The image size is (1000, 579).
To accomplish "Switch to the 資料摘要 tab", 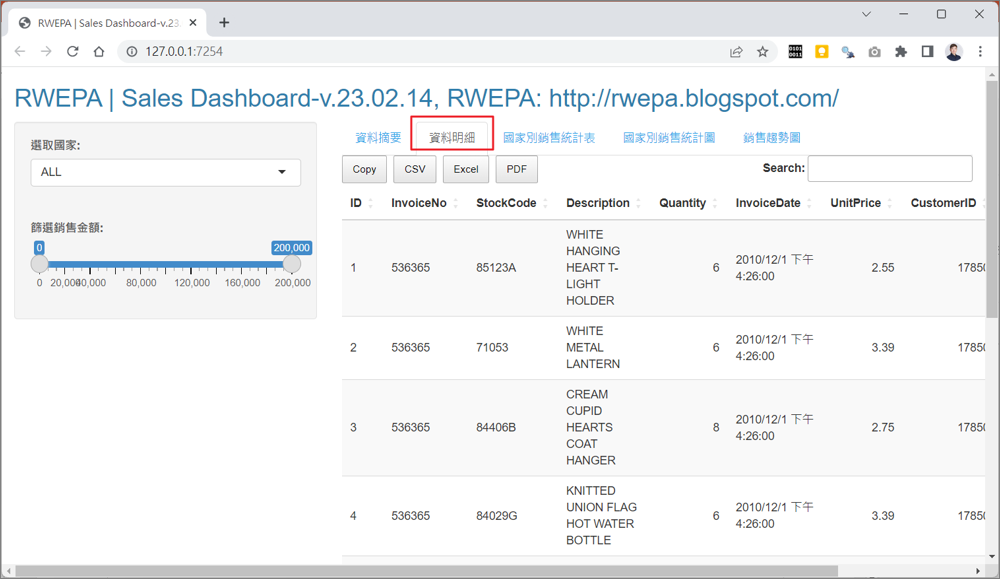I will pos(378,138).
